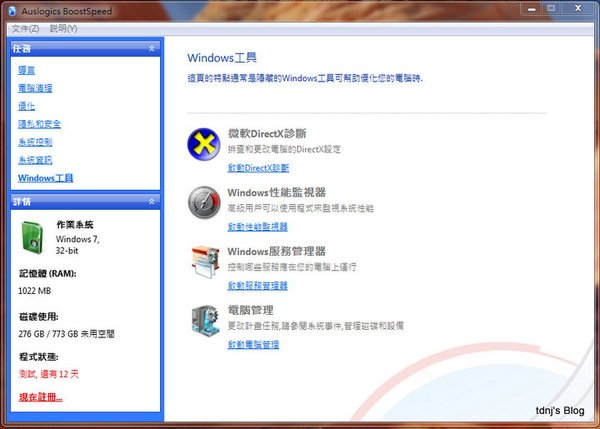Click the Windows 7, 32-bit text
Image resolution: width=600 pixels, height=429 pixels.
[x=78, y=245]
